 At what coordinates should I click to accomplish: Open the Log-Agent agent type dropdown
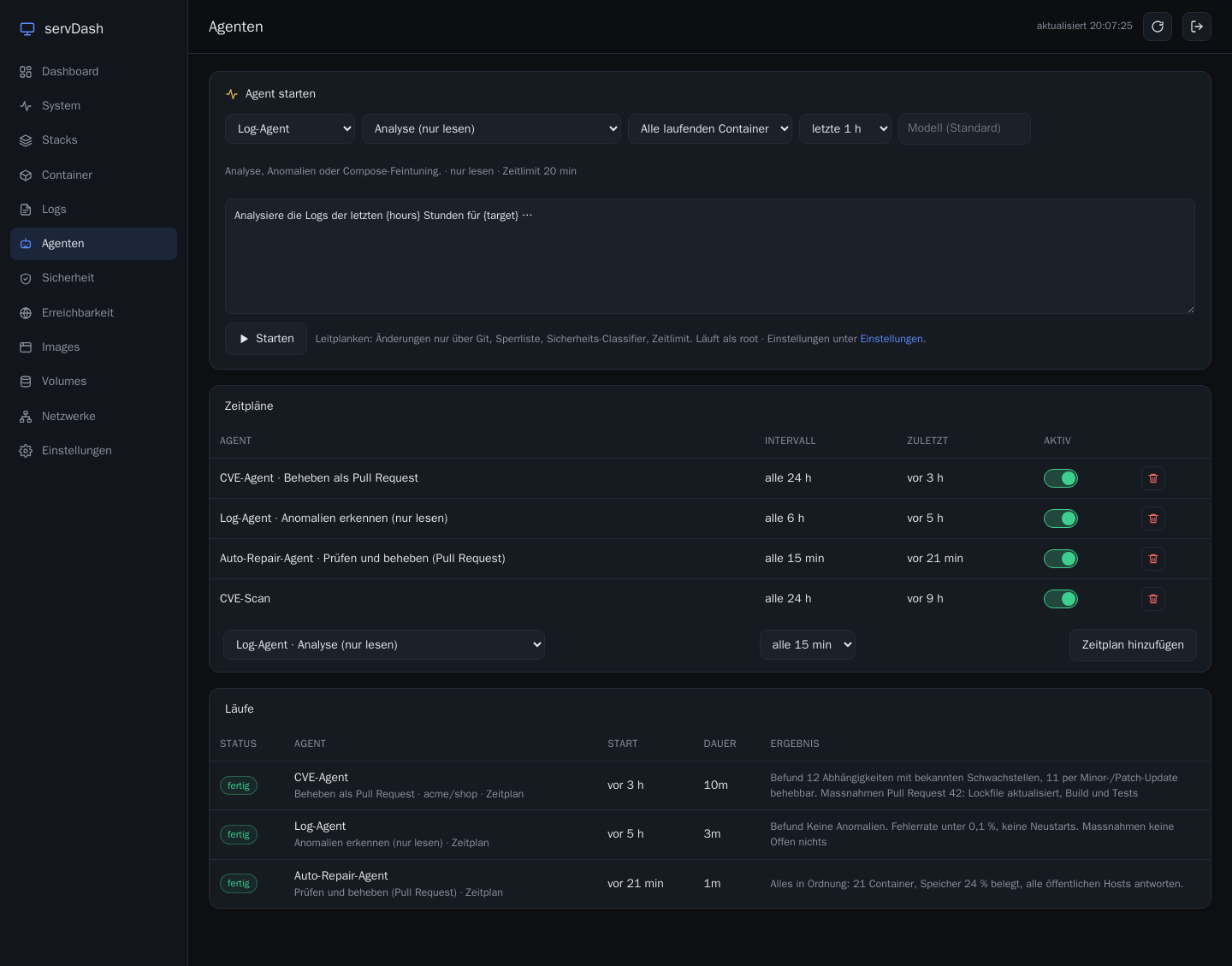[x=290, y=128]
